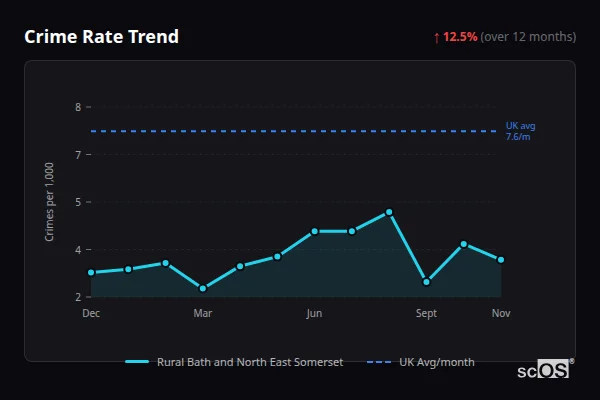Viewport: 600px width, 400px height.
Task: Click the dashed UK average line
Action: pos(293,131)
